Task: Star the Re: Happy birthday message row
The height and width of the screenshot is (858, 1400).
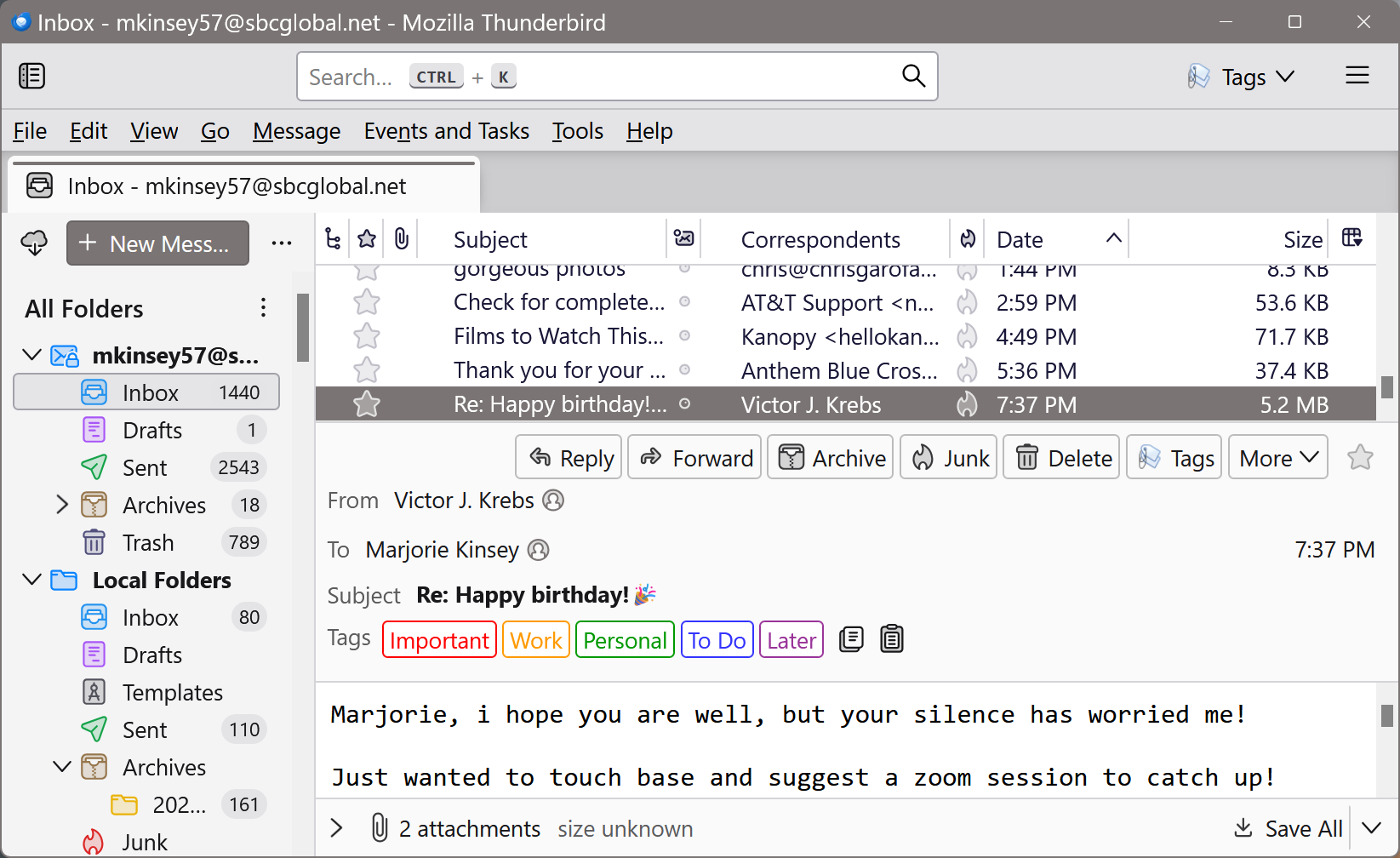Action: 367,404
